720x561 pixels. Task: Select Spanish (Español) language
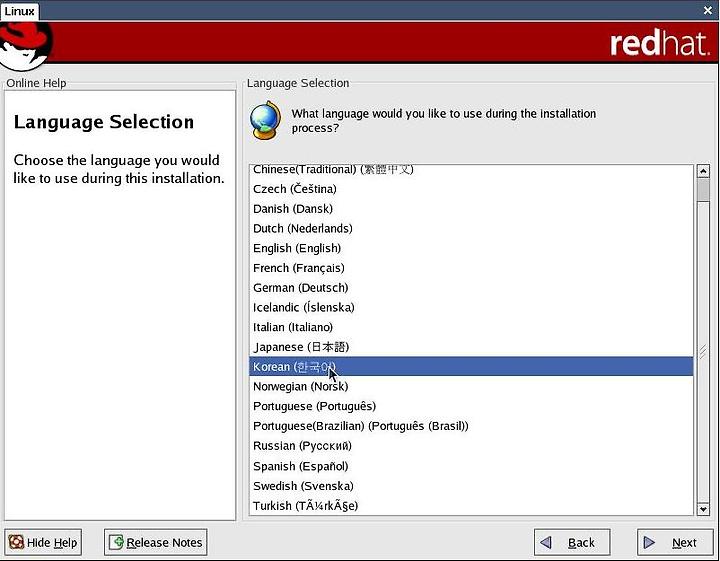[x=471, y=466]
